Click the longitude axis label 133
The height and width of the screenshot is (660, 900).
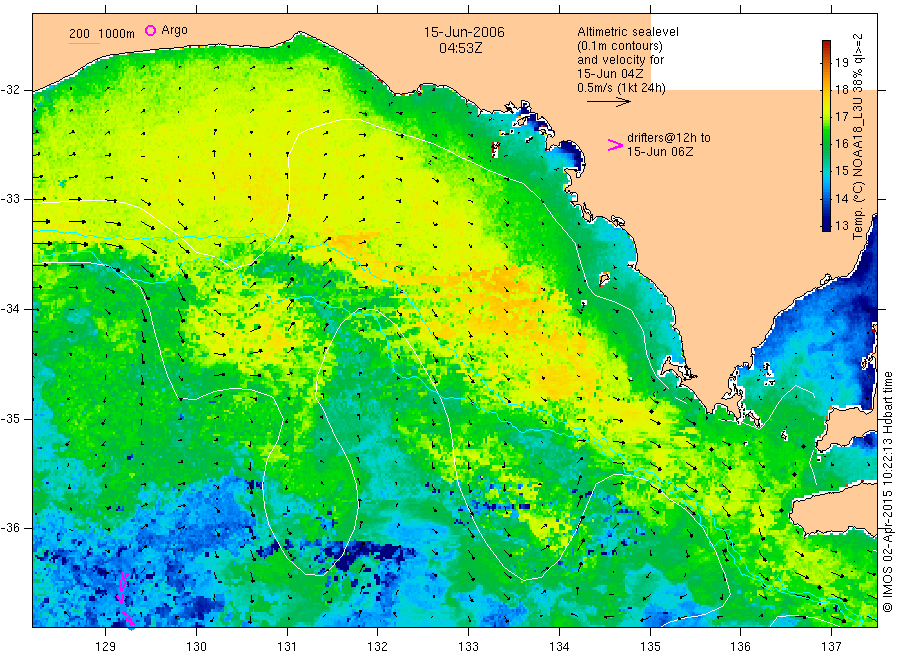pyautogui.click(x=468, y=647)
